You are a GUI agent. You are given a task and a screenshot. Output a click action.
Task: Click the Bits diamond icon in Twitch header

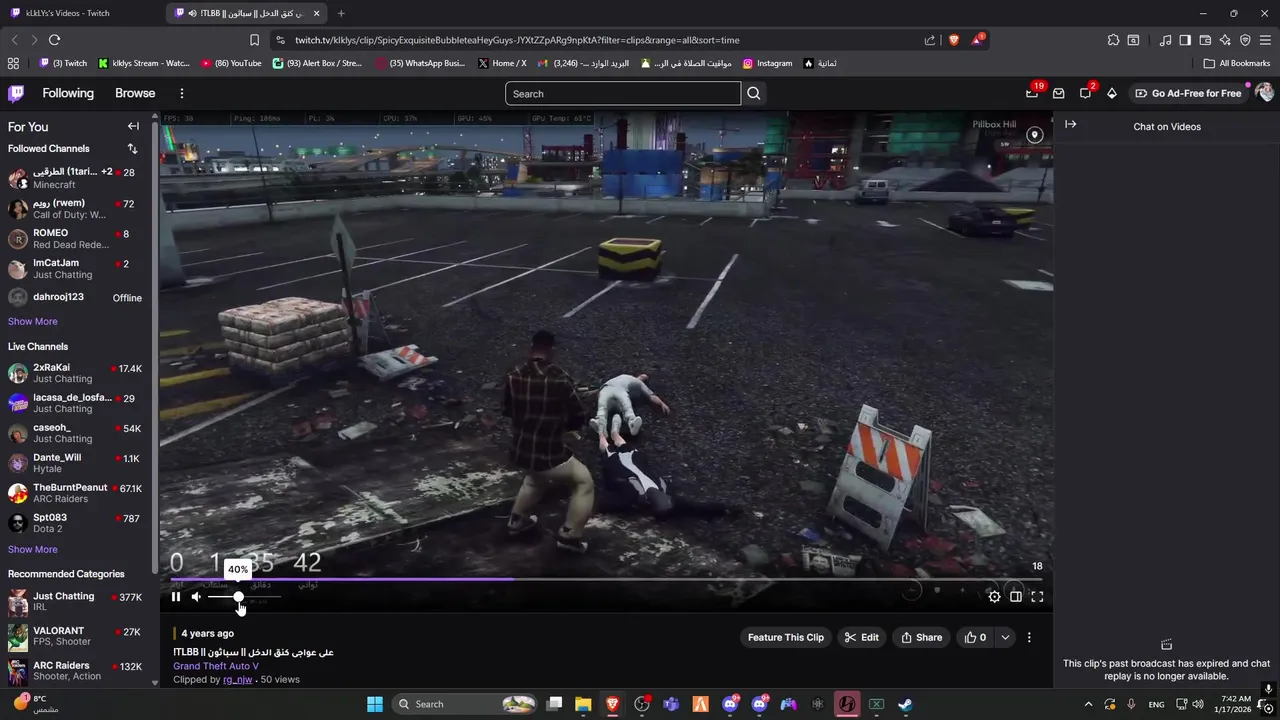1111,93
